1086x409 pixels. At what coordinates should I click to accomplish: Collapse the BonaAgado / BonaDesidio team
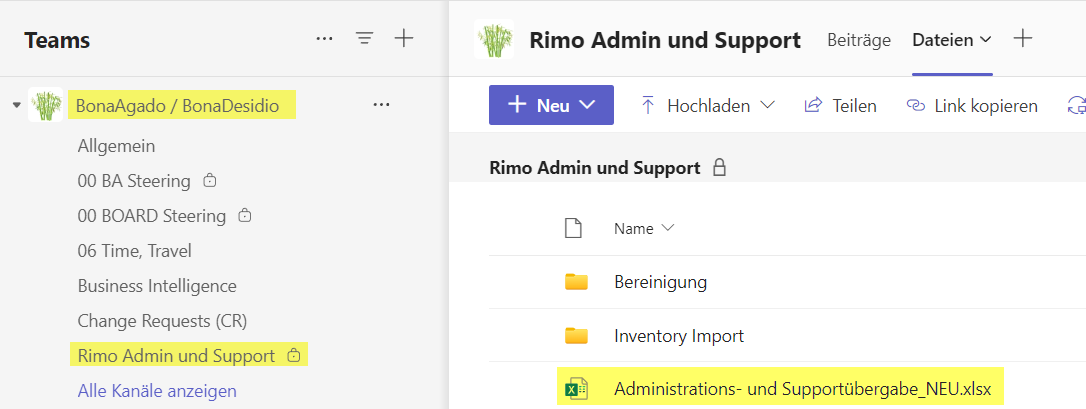[17, 105]
